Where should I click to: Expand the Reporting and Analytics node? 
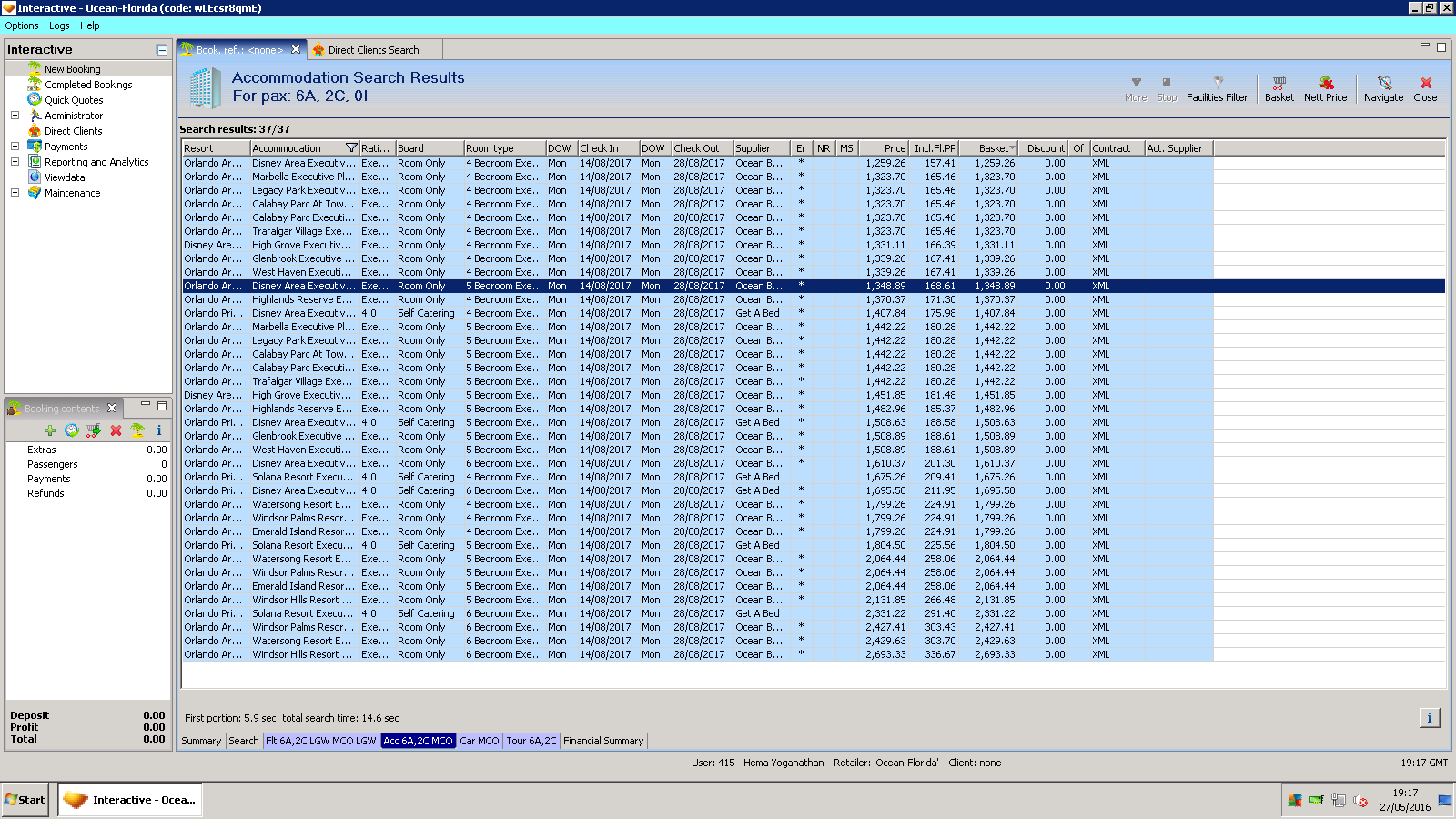click(15, 162)
